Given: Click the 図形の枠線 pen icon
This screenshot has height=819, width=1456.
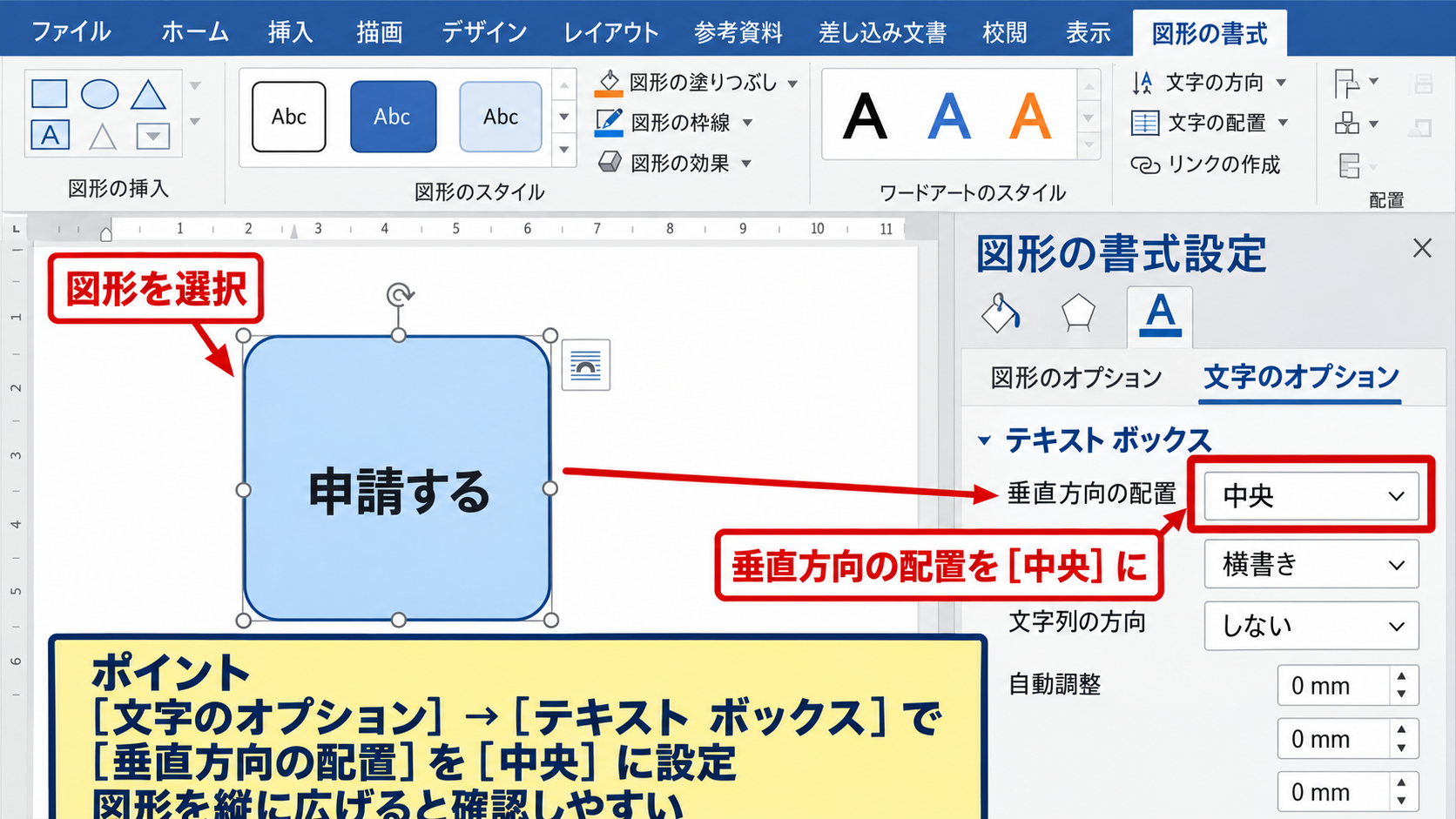Looking at the screenshot, I should (609, 123).
